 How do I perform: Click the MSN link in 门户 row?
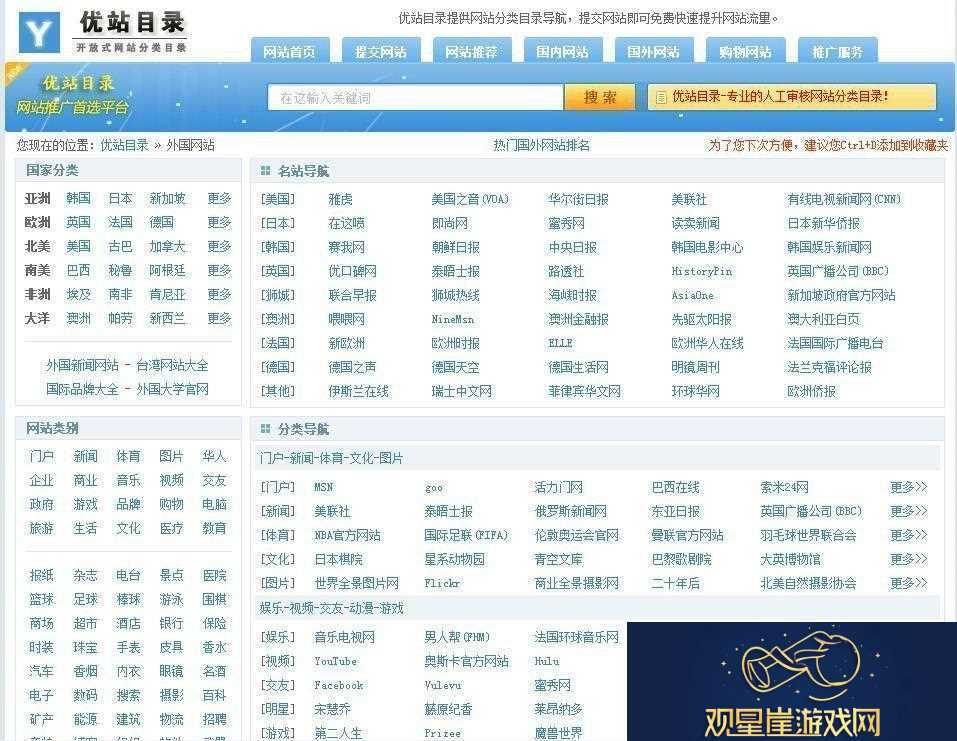[x=323, y=487]
